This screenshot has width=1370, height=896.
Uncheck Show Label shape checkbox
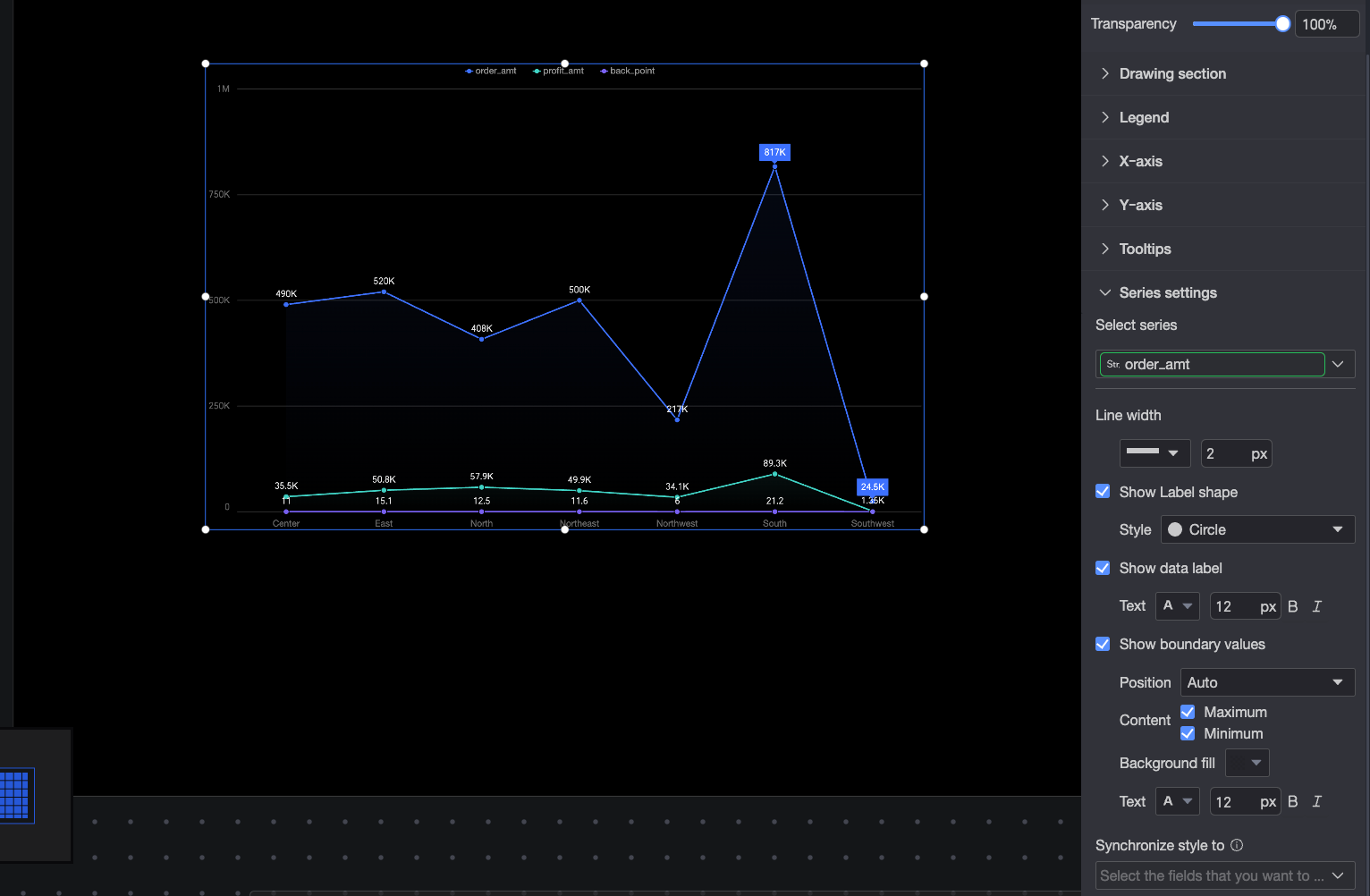[x=1103, y=491]
